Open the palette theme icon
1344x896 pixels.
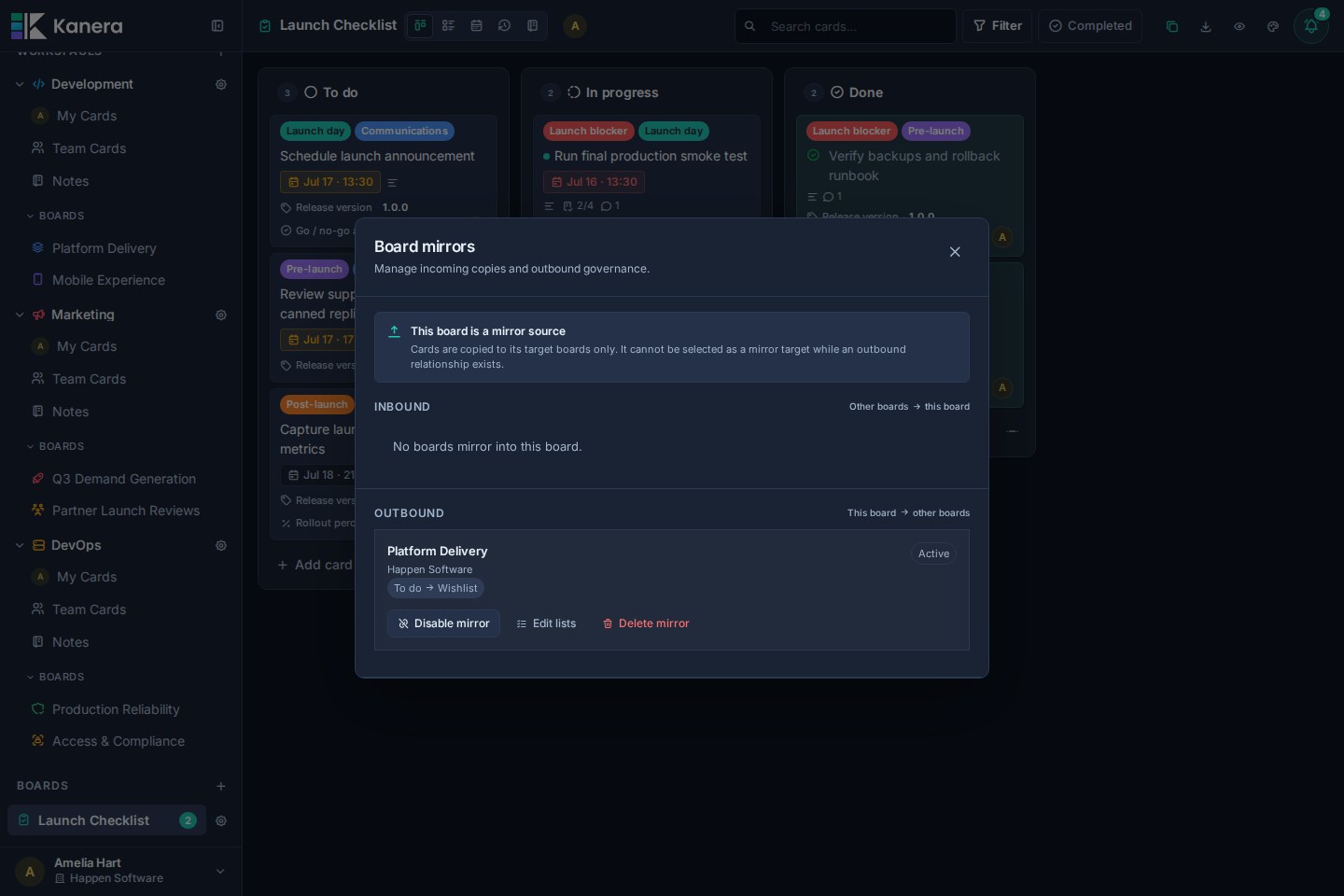coord(1273,26)
